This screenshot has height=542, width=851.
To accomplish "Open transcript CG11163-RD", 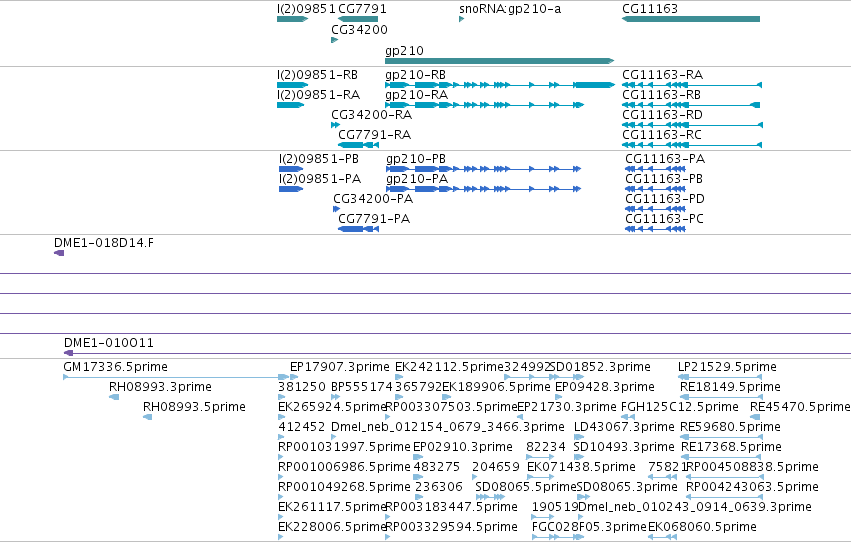I will tap(662, 115).
